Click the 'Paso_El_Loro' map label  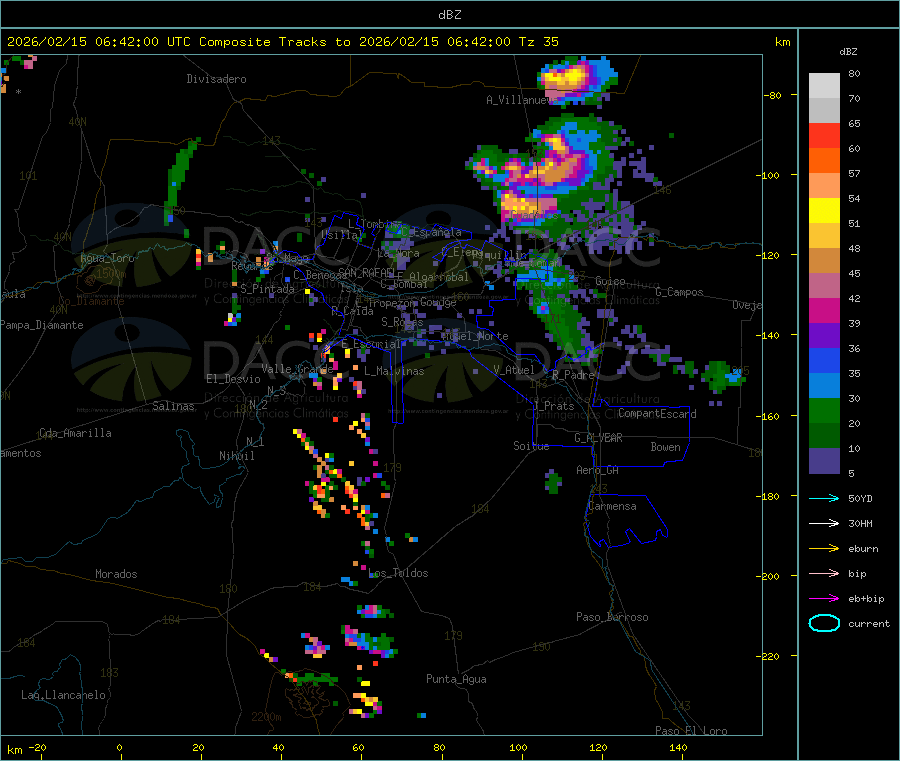point(691,731)
